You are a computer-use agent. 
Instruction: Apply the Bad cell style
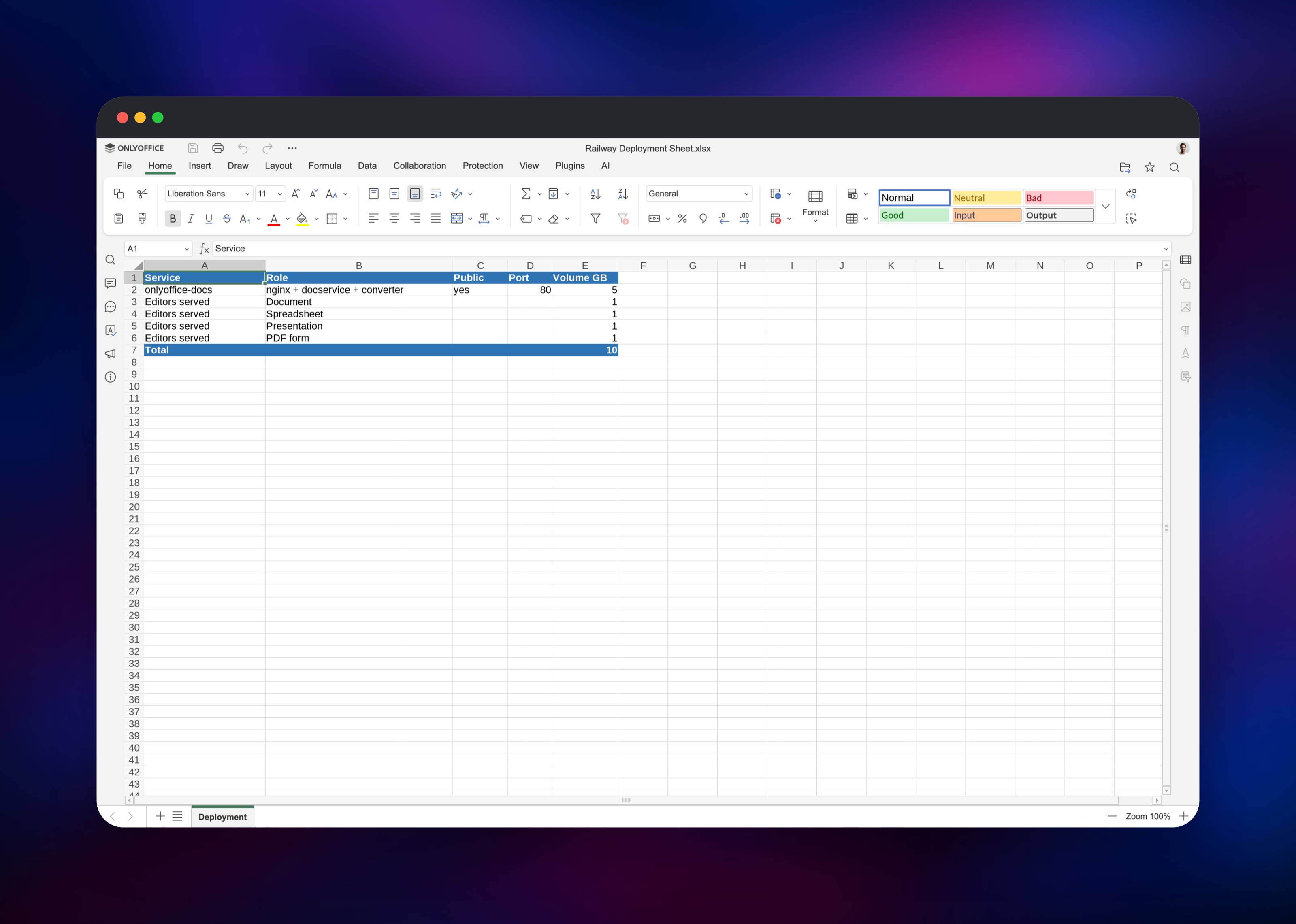click(1059, 198)
